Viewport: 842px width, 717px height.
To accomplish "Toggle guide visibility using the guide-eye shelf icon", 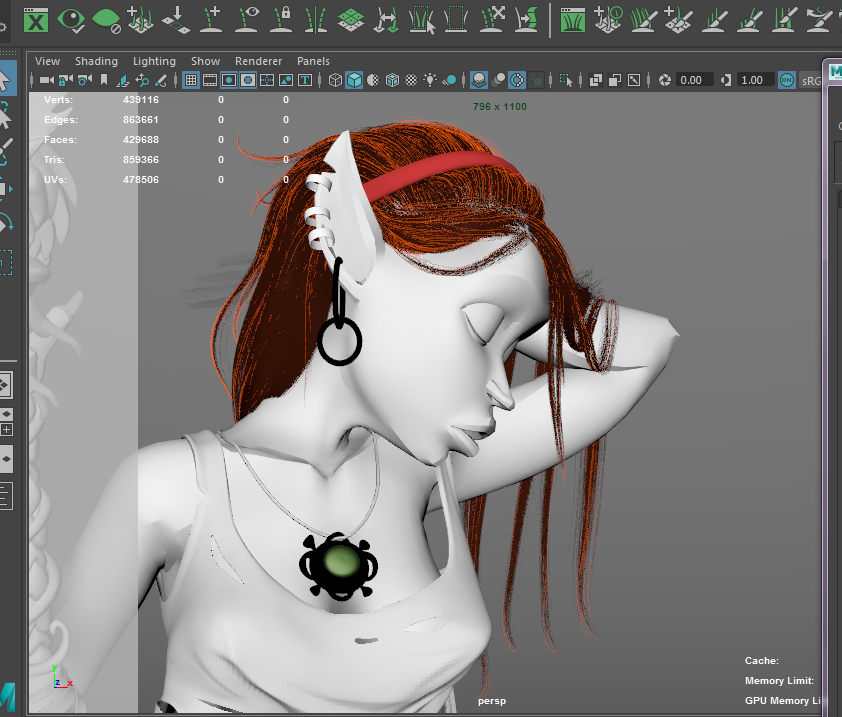I will (x=246, y=20).
